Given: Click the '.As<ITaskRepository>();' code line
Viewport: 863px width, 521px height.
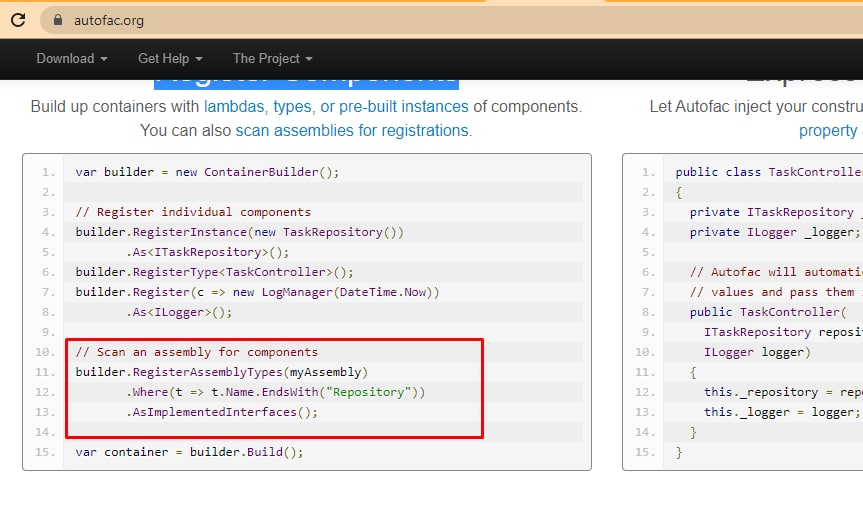Looking at the screenshot, I should [207, 252].
